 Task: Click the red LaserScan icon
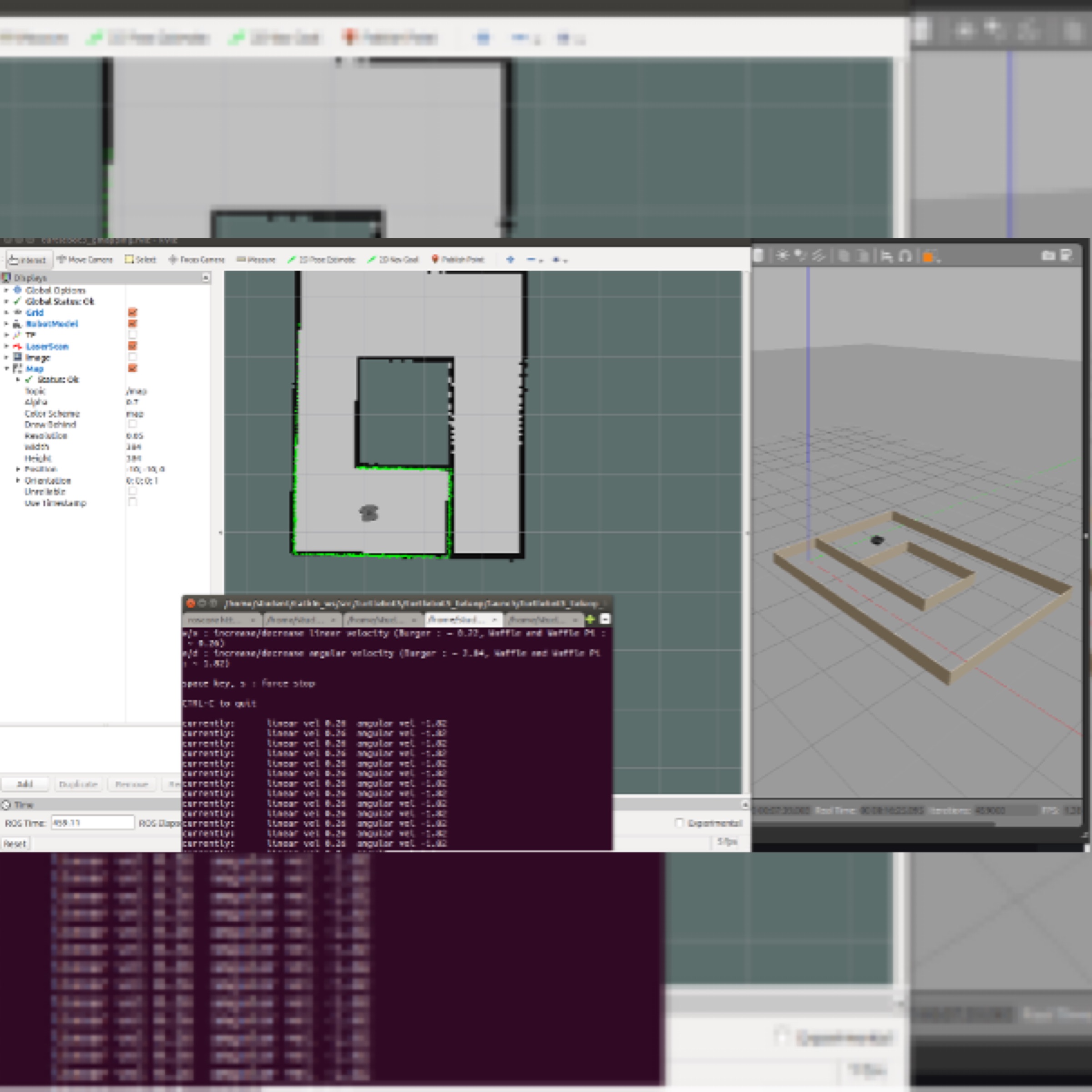tap(18, 346)
